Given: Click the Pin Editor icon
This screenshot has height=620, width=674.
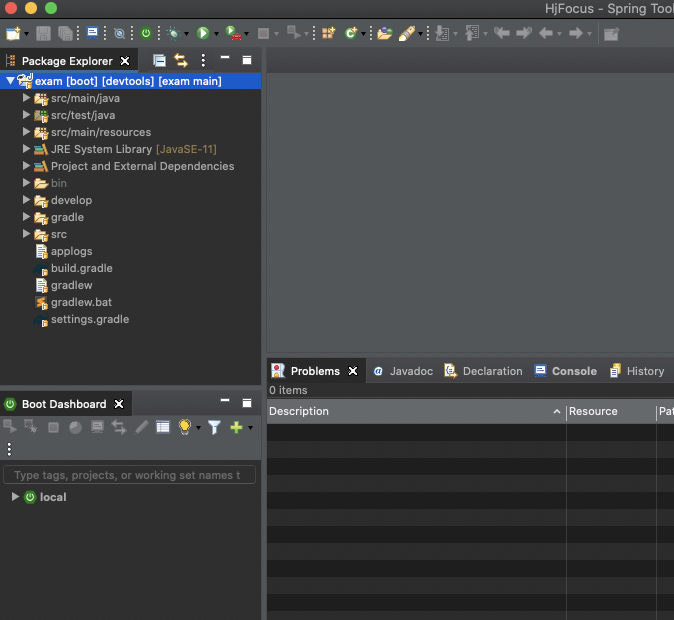Looking at the screenshot, I should pyautogui.click(x=611, y=34).
